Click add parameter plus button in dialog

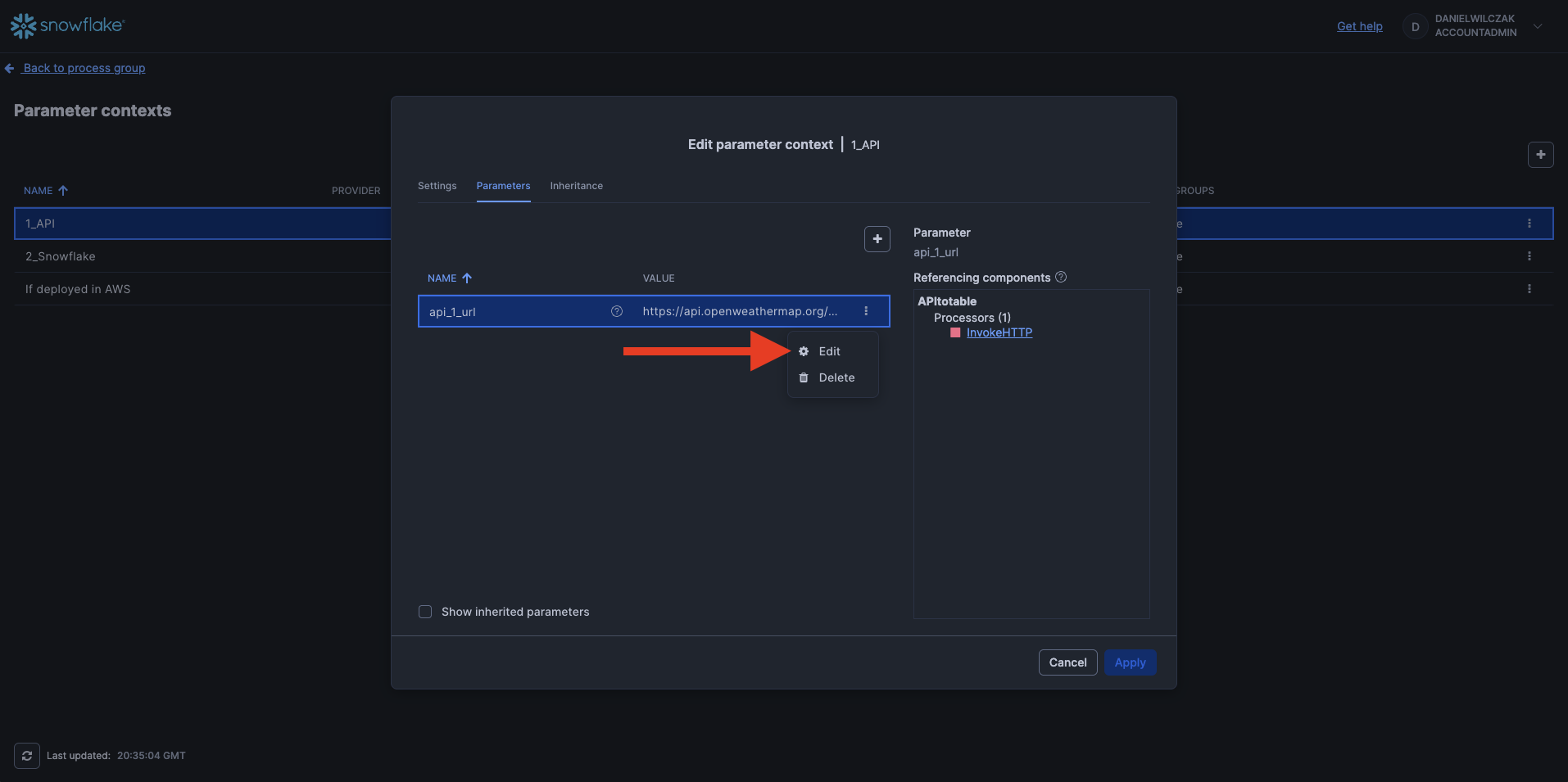877,239
